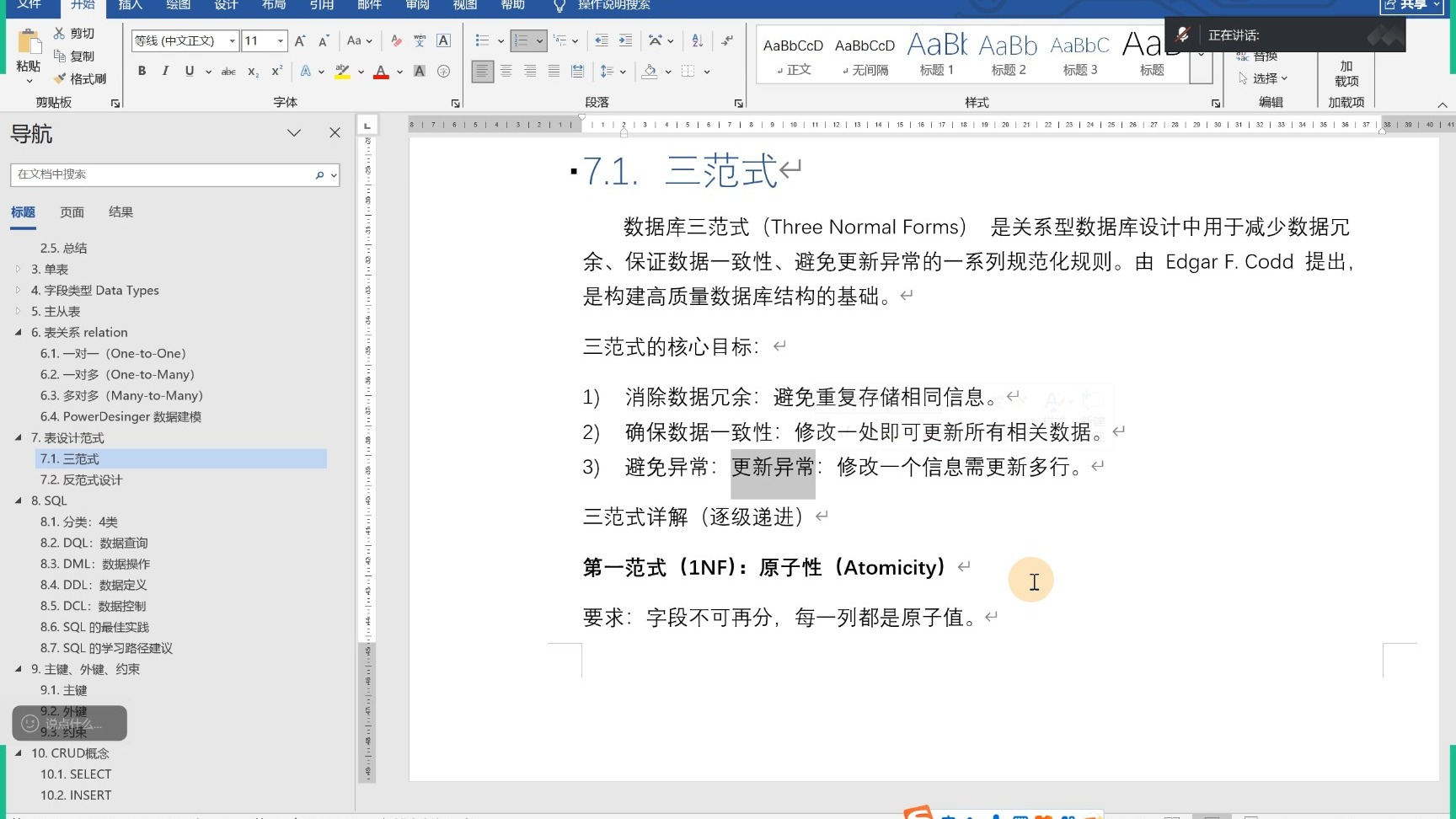1456x819 pixels.
Task: Activate the Format Painter (格式刷)
Action: tap(80, 78)
